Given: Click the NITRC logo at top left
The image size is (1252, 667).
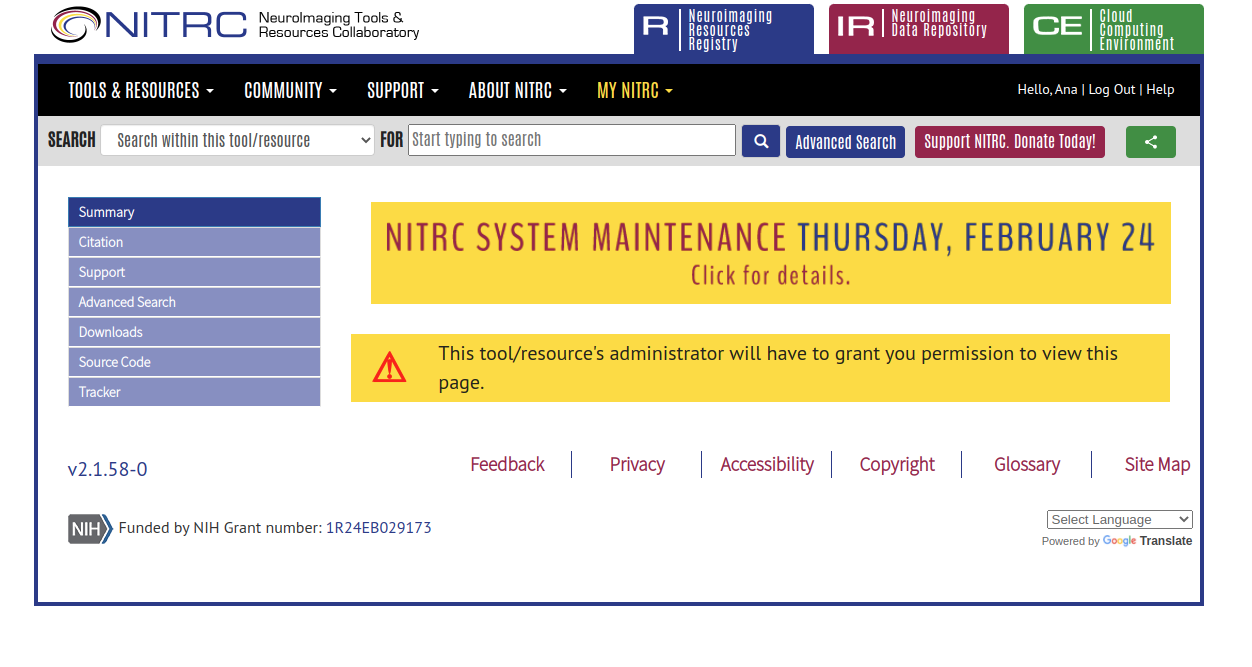Looking at the screenshot, I should (x=149, y=24).
